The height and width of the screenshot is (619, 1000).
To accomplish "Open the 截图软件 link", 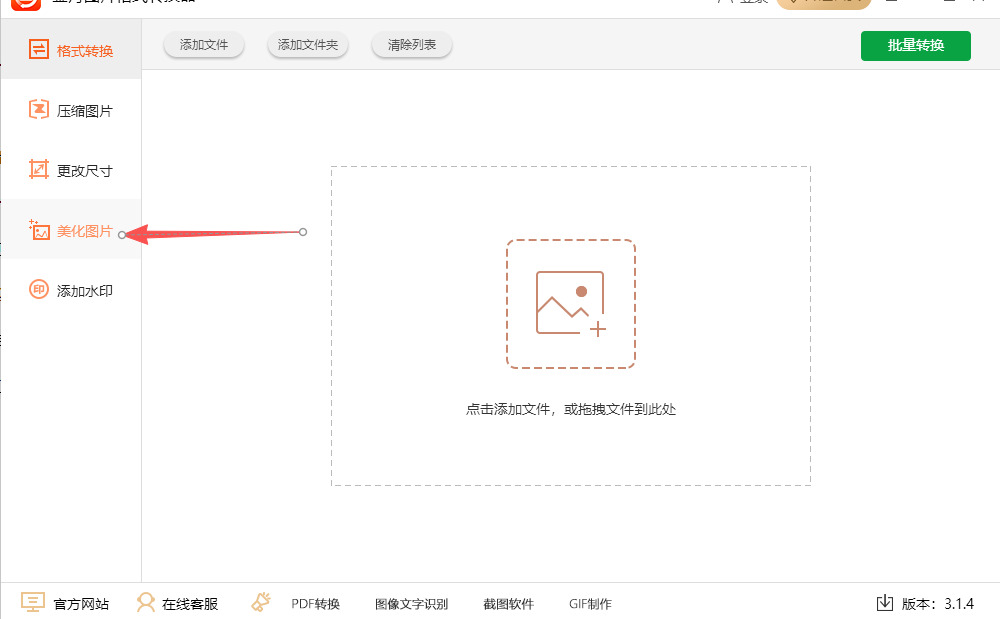I will click(508, 604).
